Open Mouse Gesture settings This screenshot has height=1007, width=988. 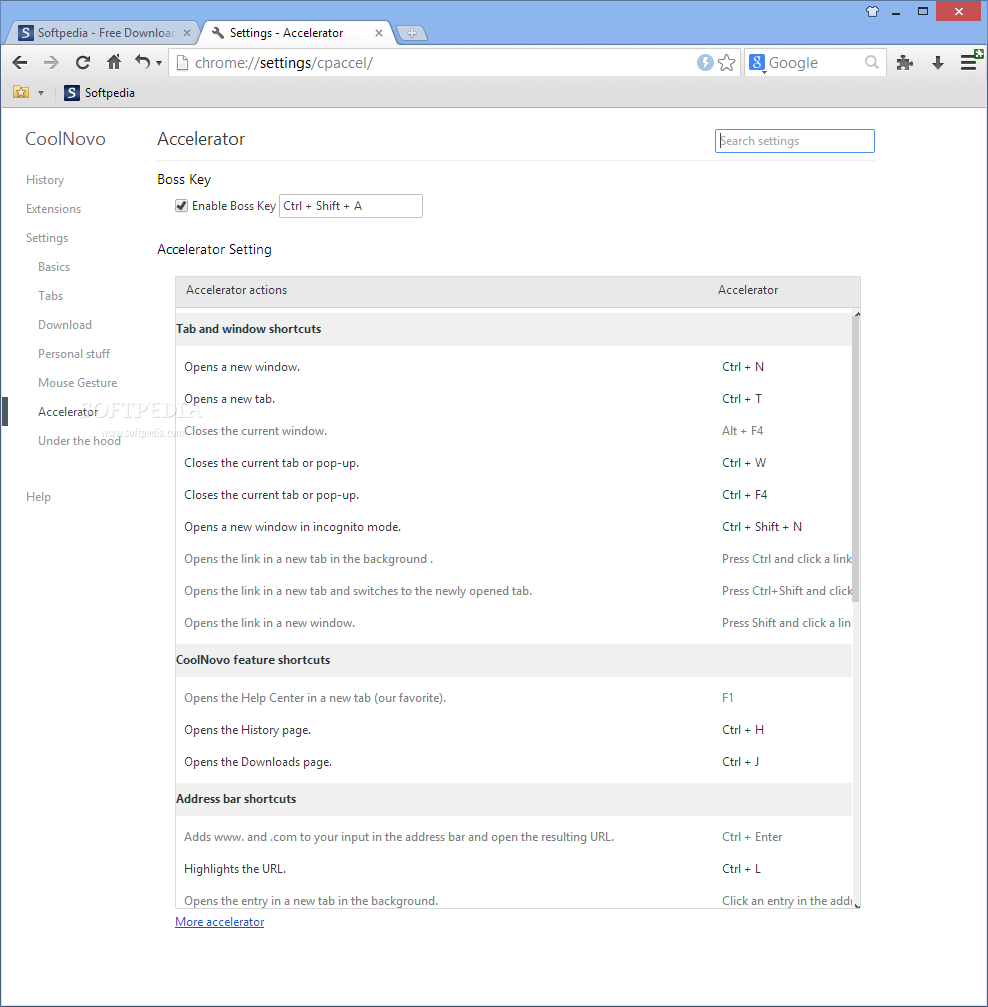78,382
